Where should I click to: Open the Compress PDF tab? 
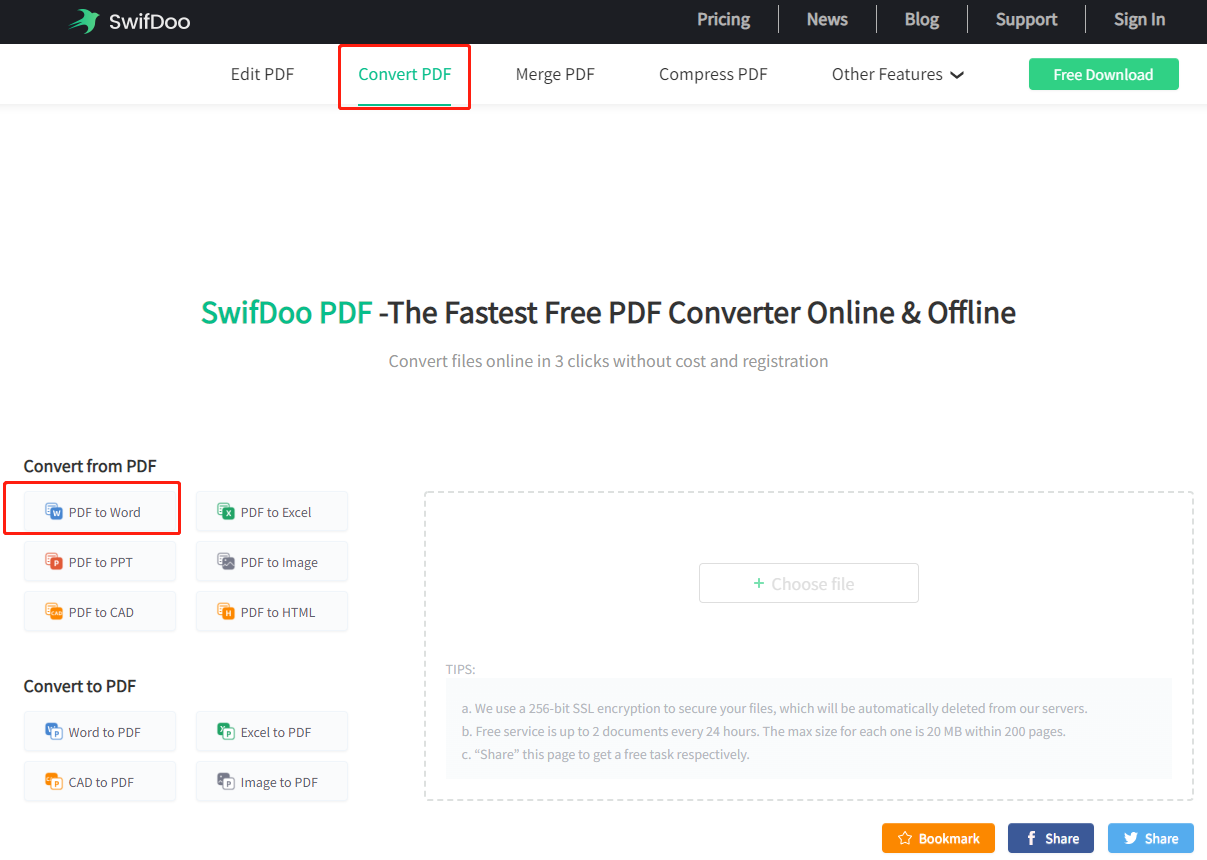pos(713,74)
